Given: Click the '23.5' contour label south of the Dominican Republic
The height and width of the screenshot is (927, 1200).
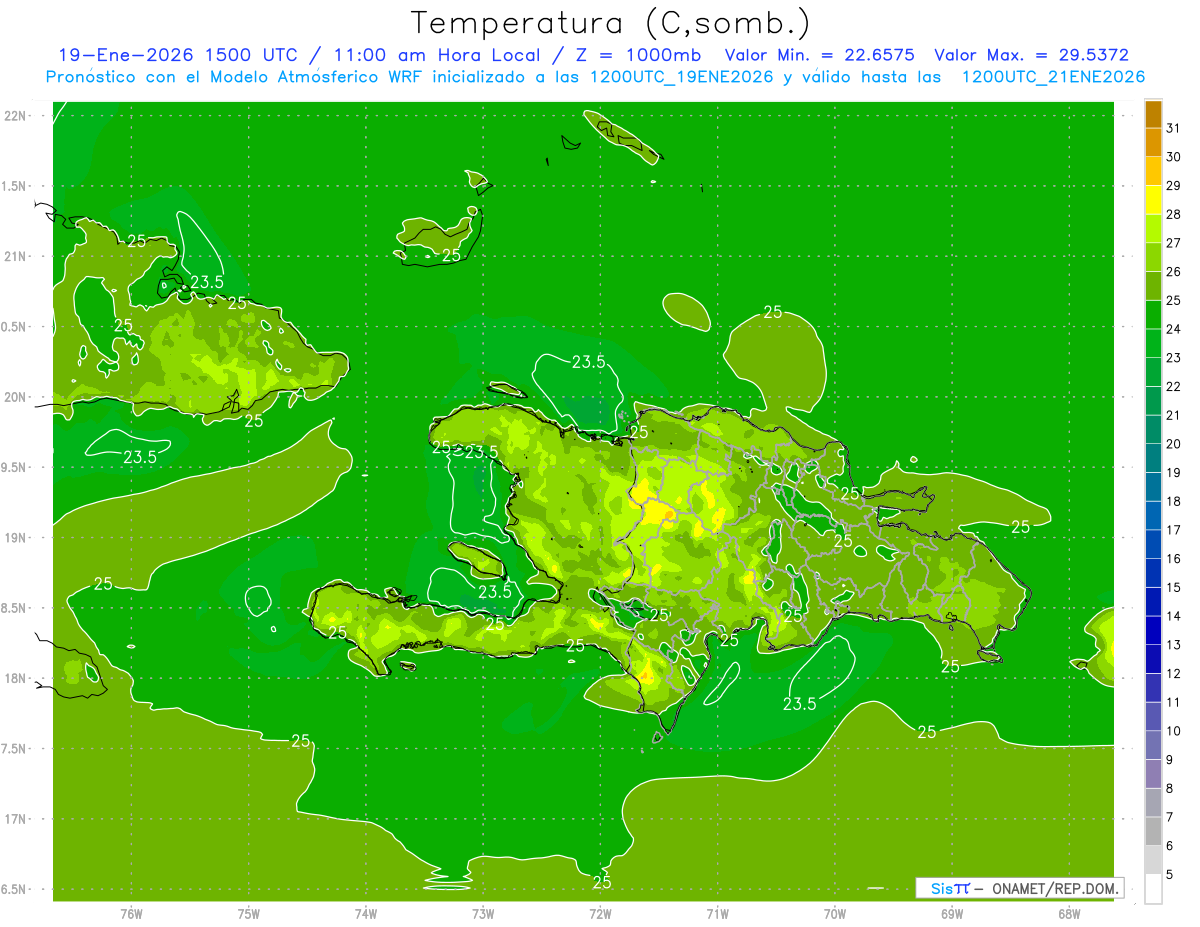Looking at the screenshot, I should [x=800, y=704].
